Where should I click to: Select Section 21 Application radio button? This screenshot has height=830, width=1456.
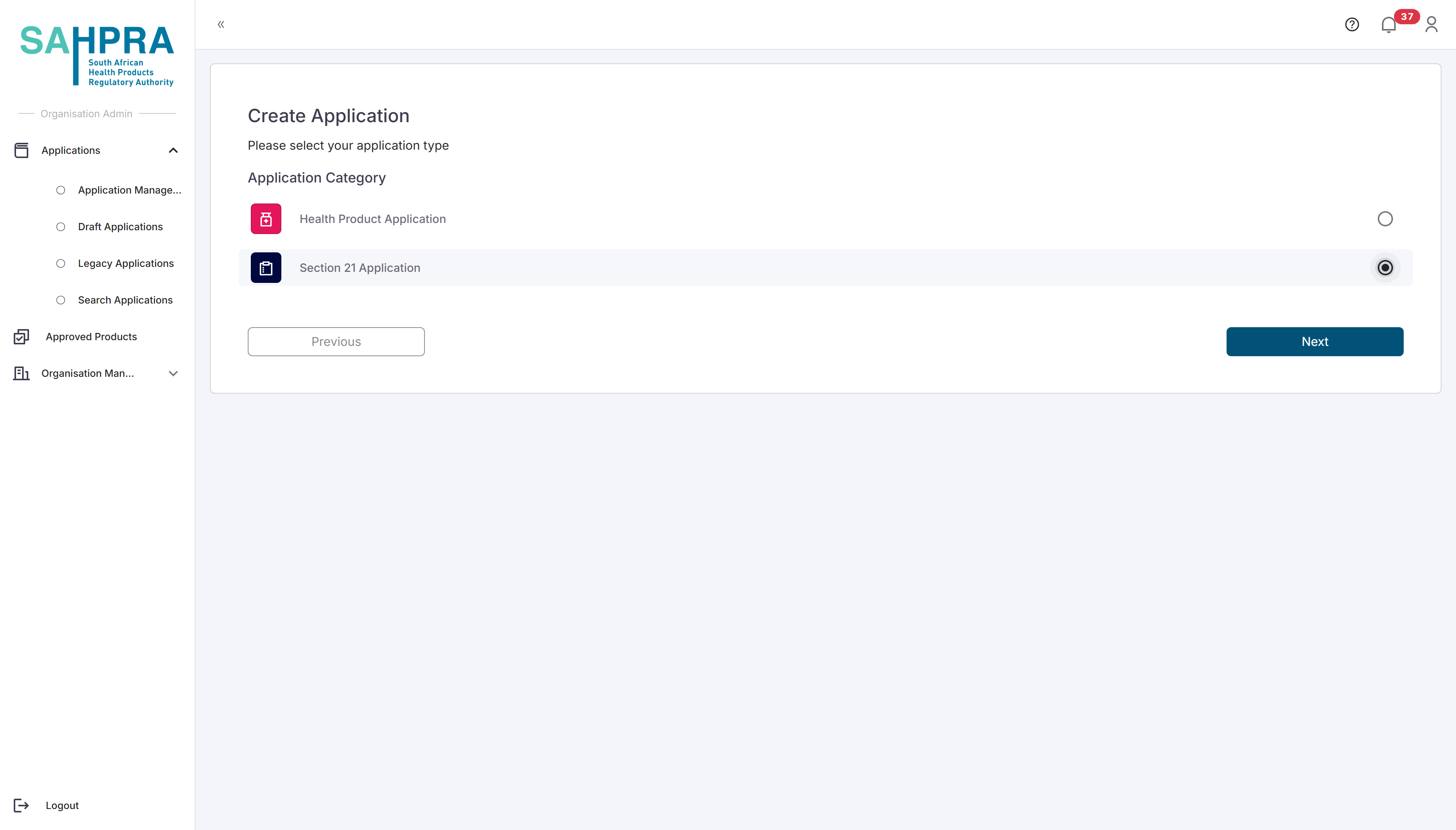[x=1385, y=268]
